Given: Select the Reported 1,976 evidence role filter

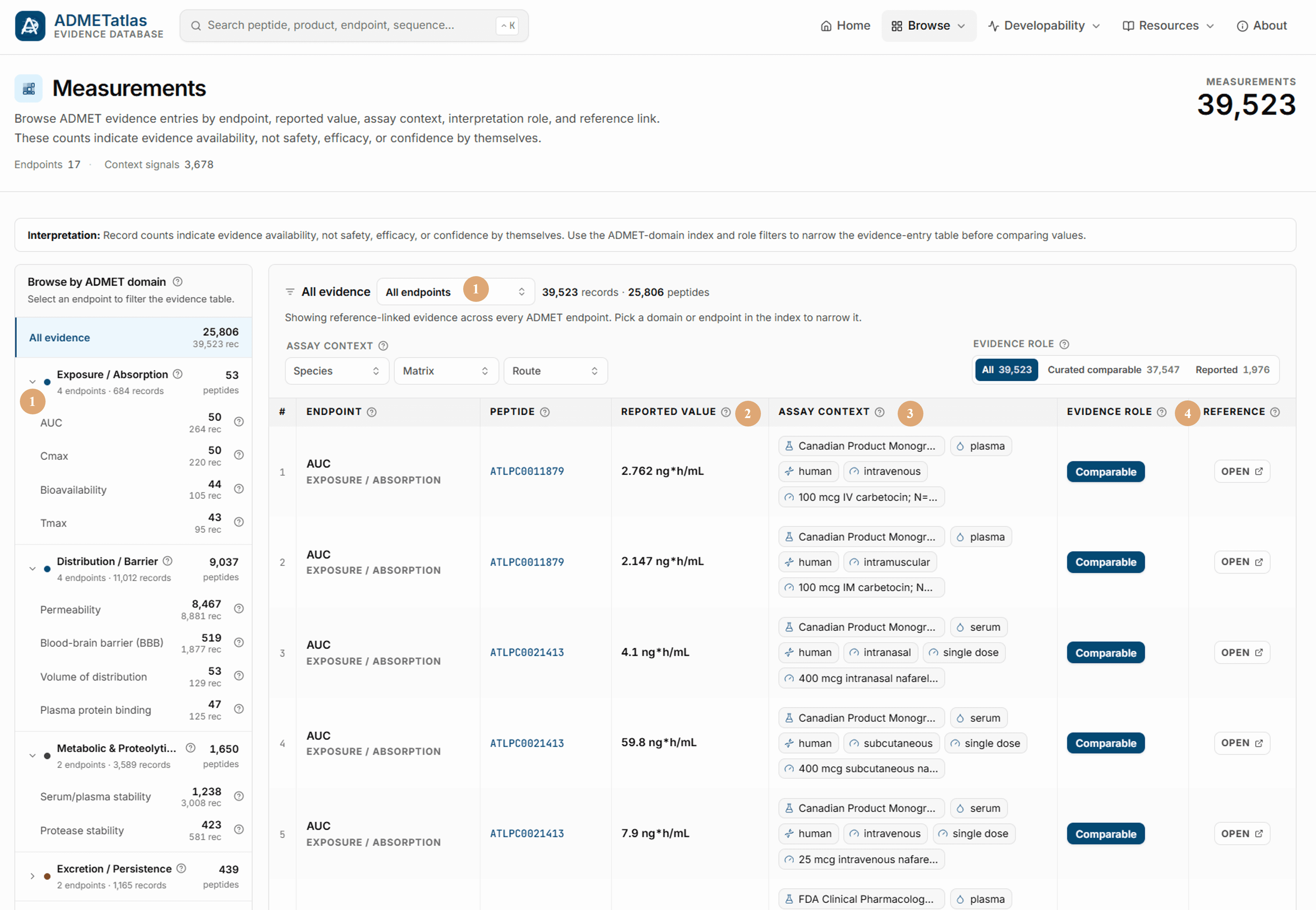Looking at the screenshot, I should click(1232, 370).
